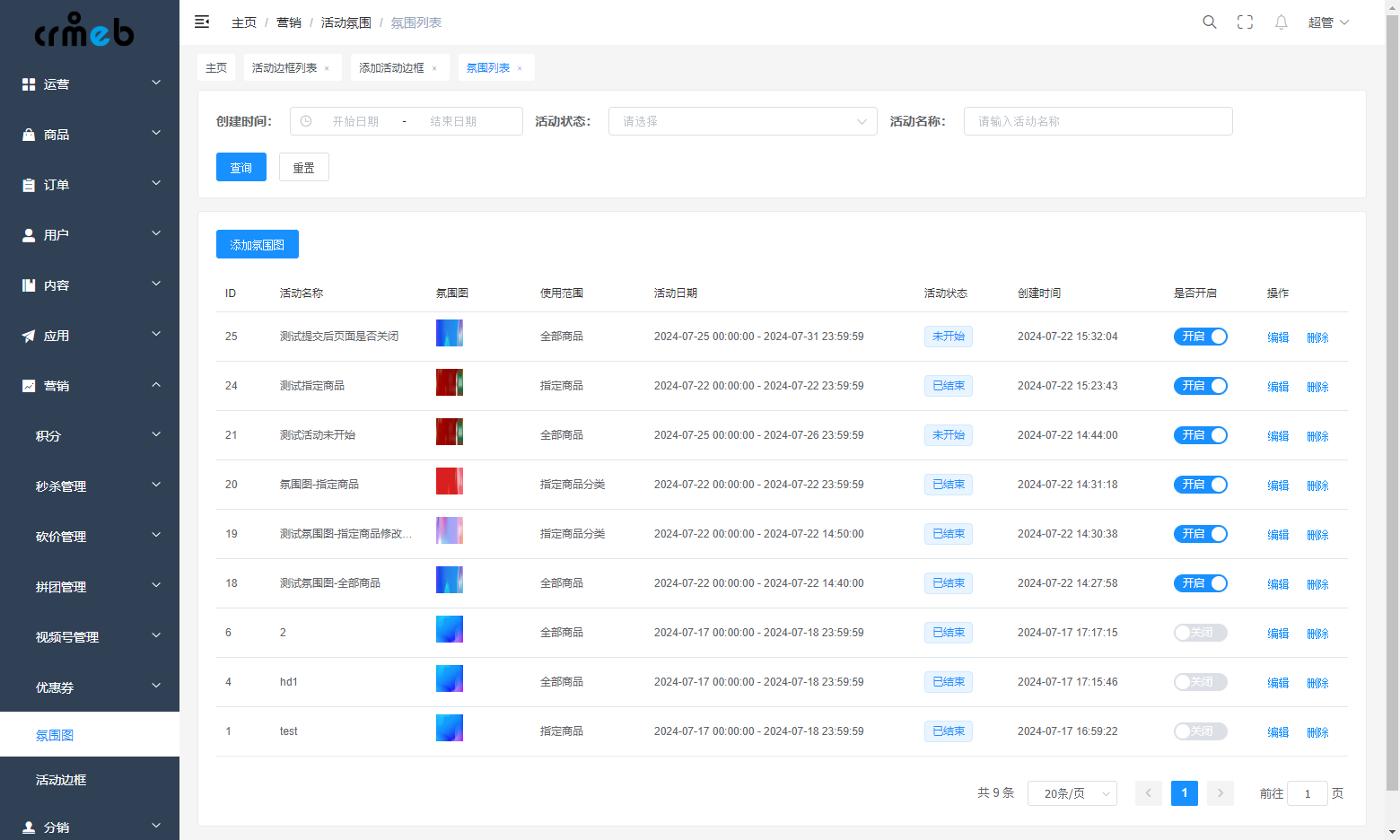Image resolution: width=1400 pixels, height=840 pixels.
Task: Open the purple thumbnail for ID 19
Action: [x=450, y=530]
